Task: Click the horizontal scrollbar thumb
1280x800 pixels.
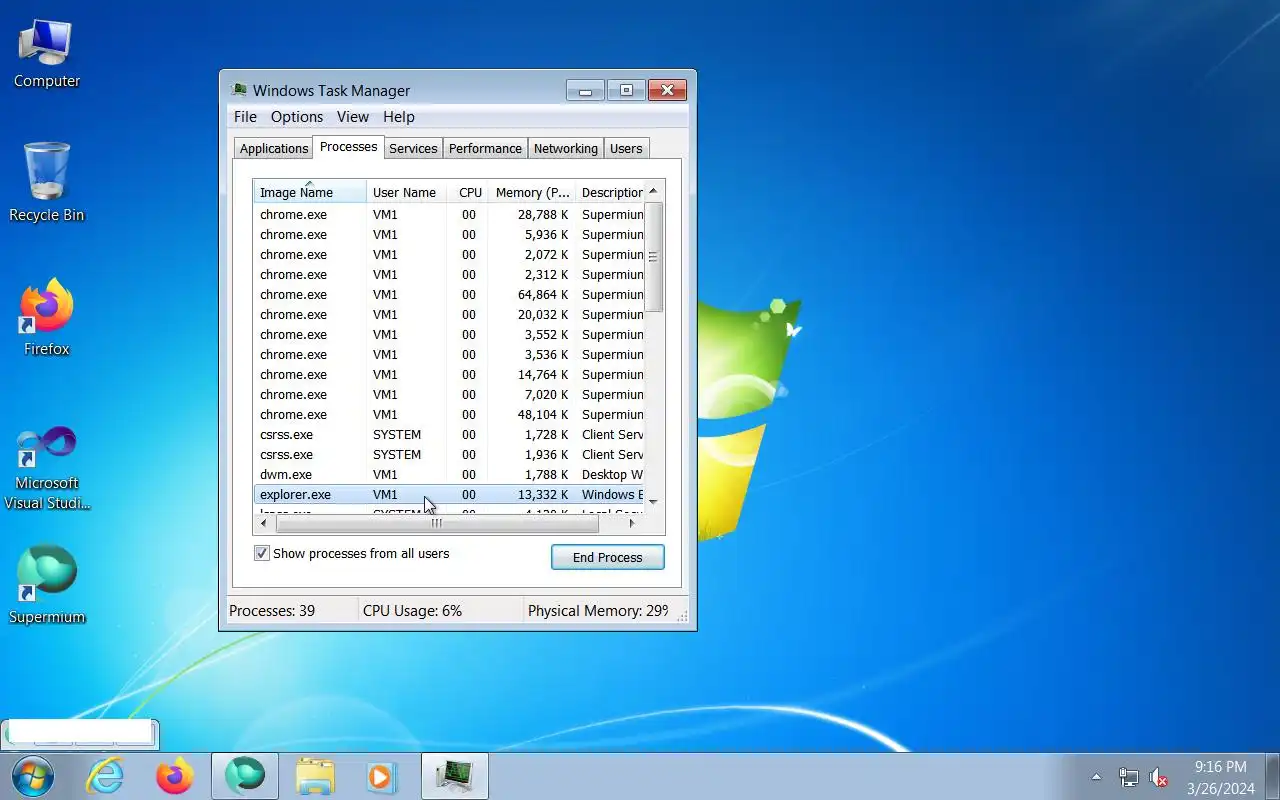Action: pyautogui.click(x=436, y=523)
